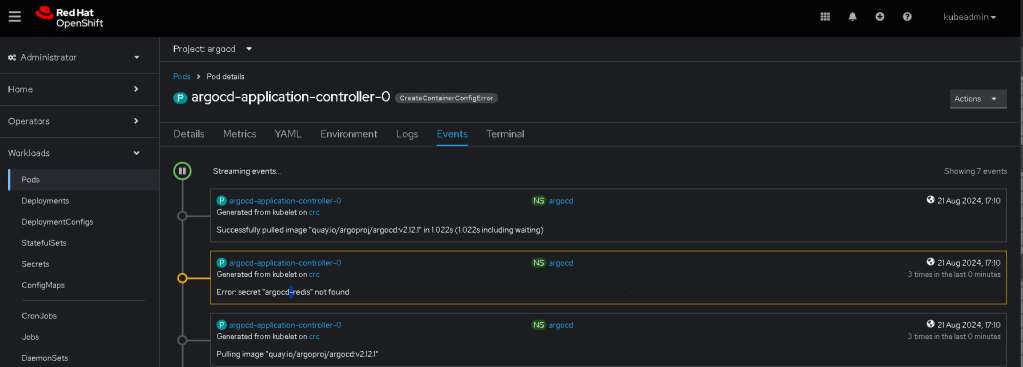Click timeline marker of 'Pulling image' event
Viewport: 1023px width, 367px height.
182,340
